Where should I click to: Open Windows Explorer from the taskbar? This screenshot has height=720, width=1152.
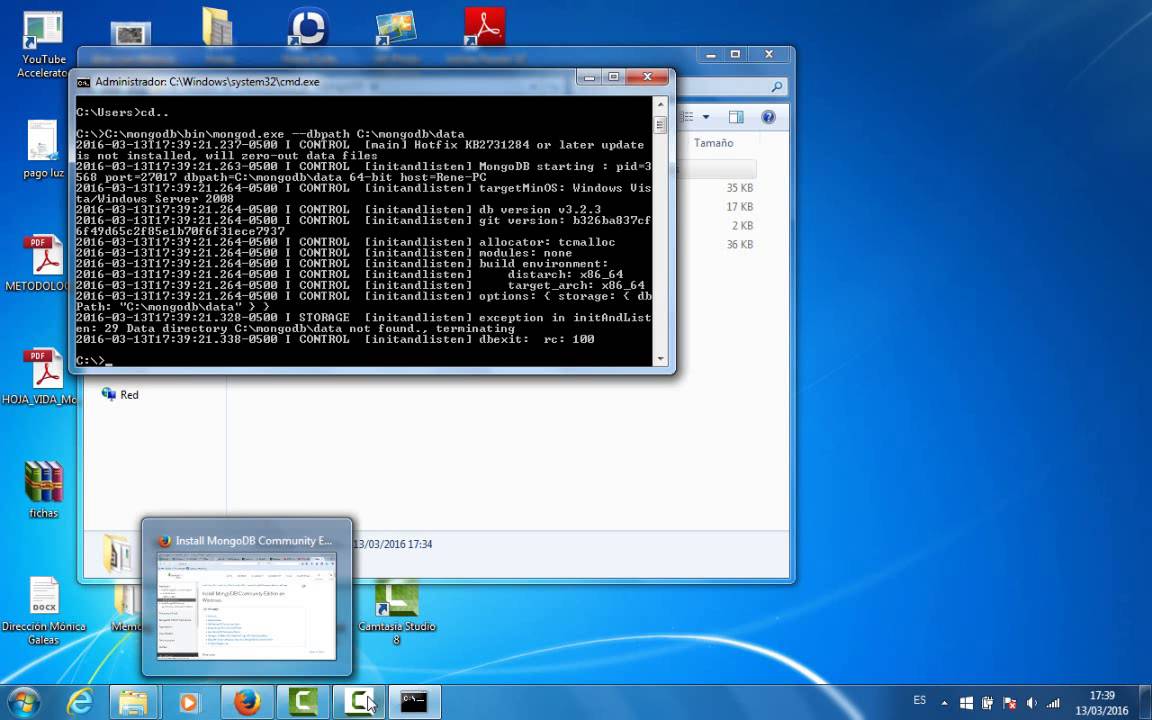click(134, 702)
